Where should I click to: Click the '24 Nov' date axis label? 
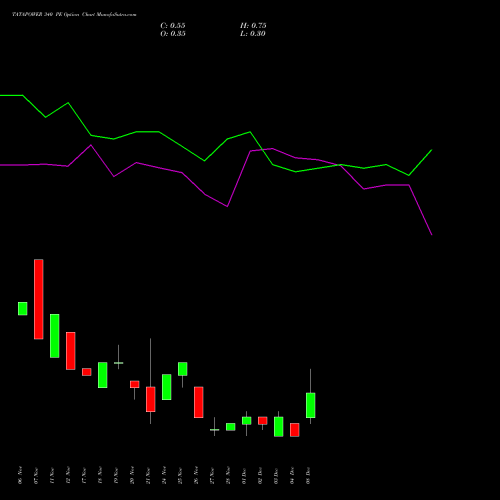164,475
